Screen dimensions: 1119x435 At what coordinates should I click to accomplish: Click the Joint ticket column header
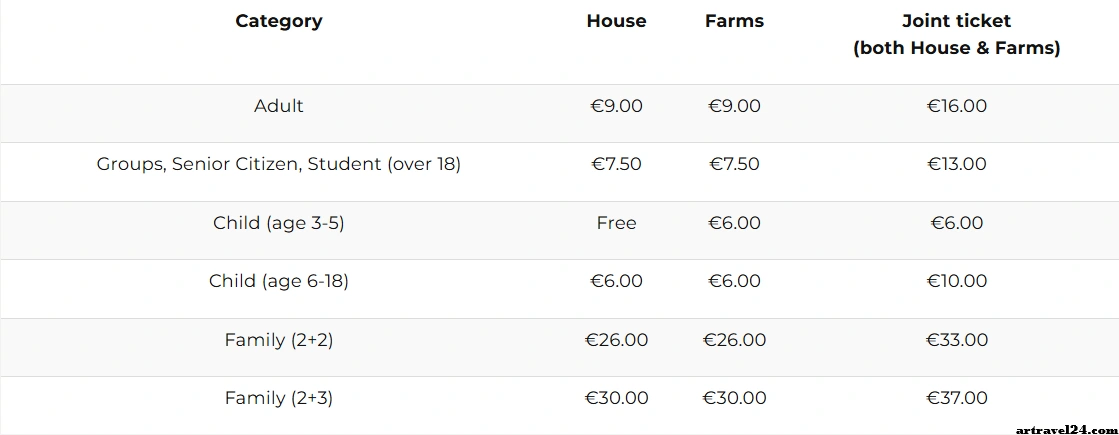pos(956,34)
